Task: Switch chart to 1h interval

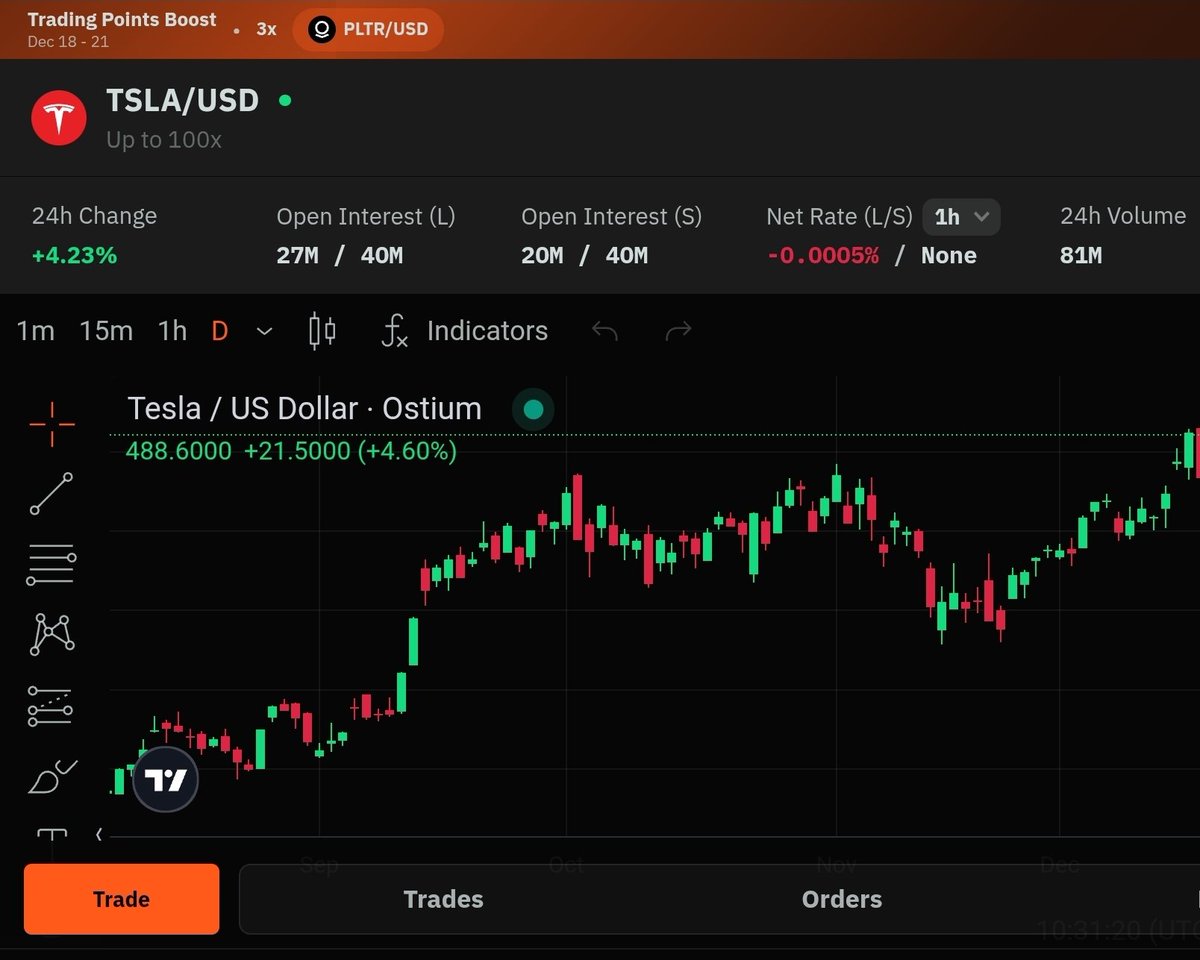Action: pos(172,331)
